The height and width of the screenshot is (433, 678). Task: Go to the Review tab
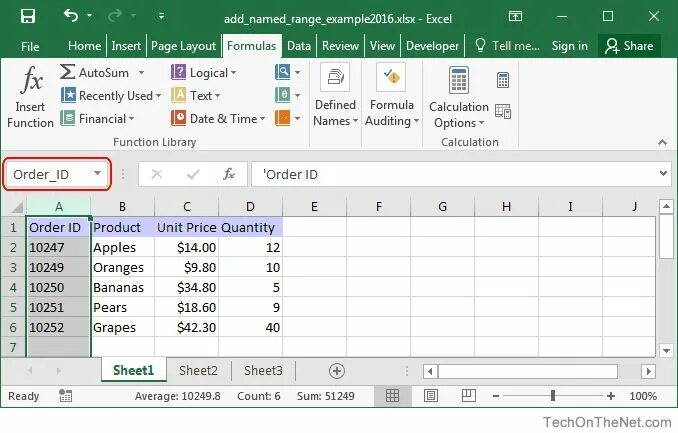pyautogui.click(x=340, y=46)
